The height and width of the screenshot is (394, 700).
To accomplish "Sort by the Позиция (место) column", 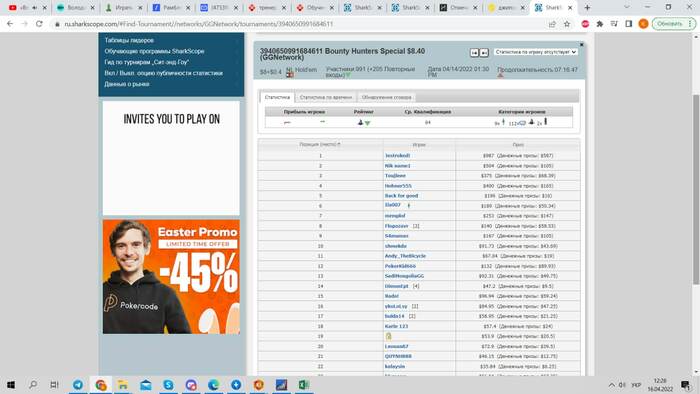I will (x=320, y=145).
